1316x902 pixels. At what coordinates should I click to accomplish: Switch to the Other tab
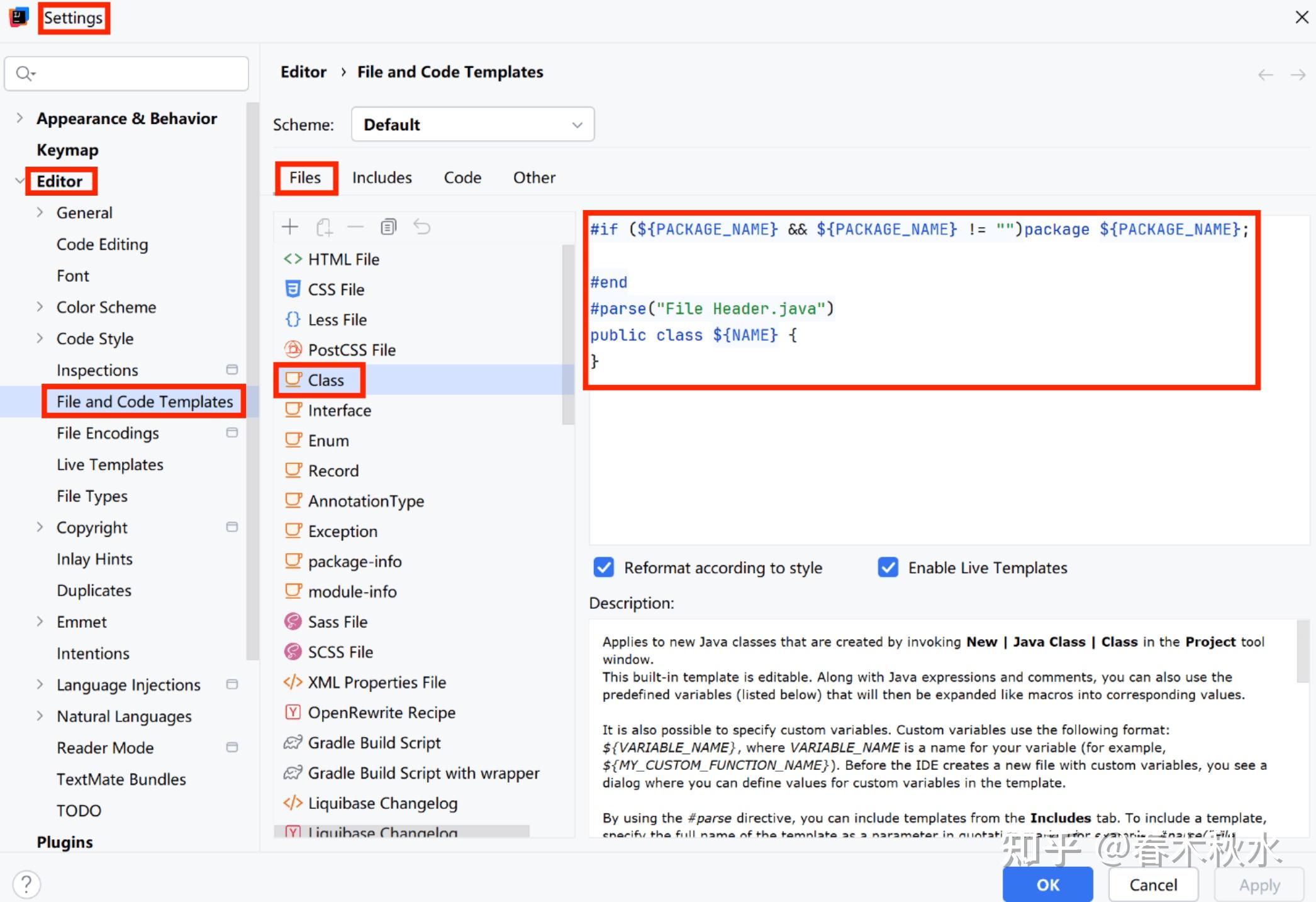click(534, 178)
